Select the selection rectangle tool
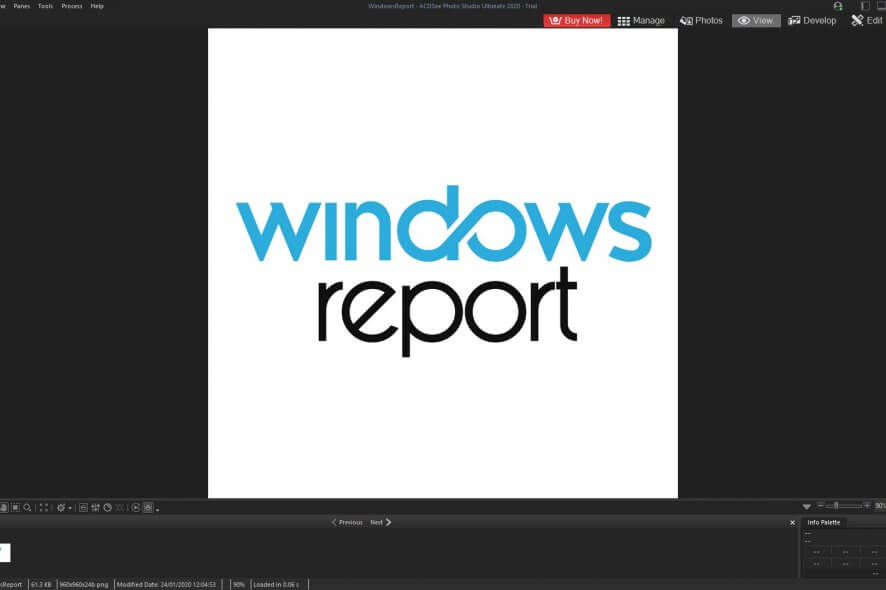Viewport: 886px width, 590px height. (15, 507)
